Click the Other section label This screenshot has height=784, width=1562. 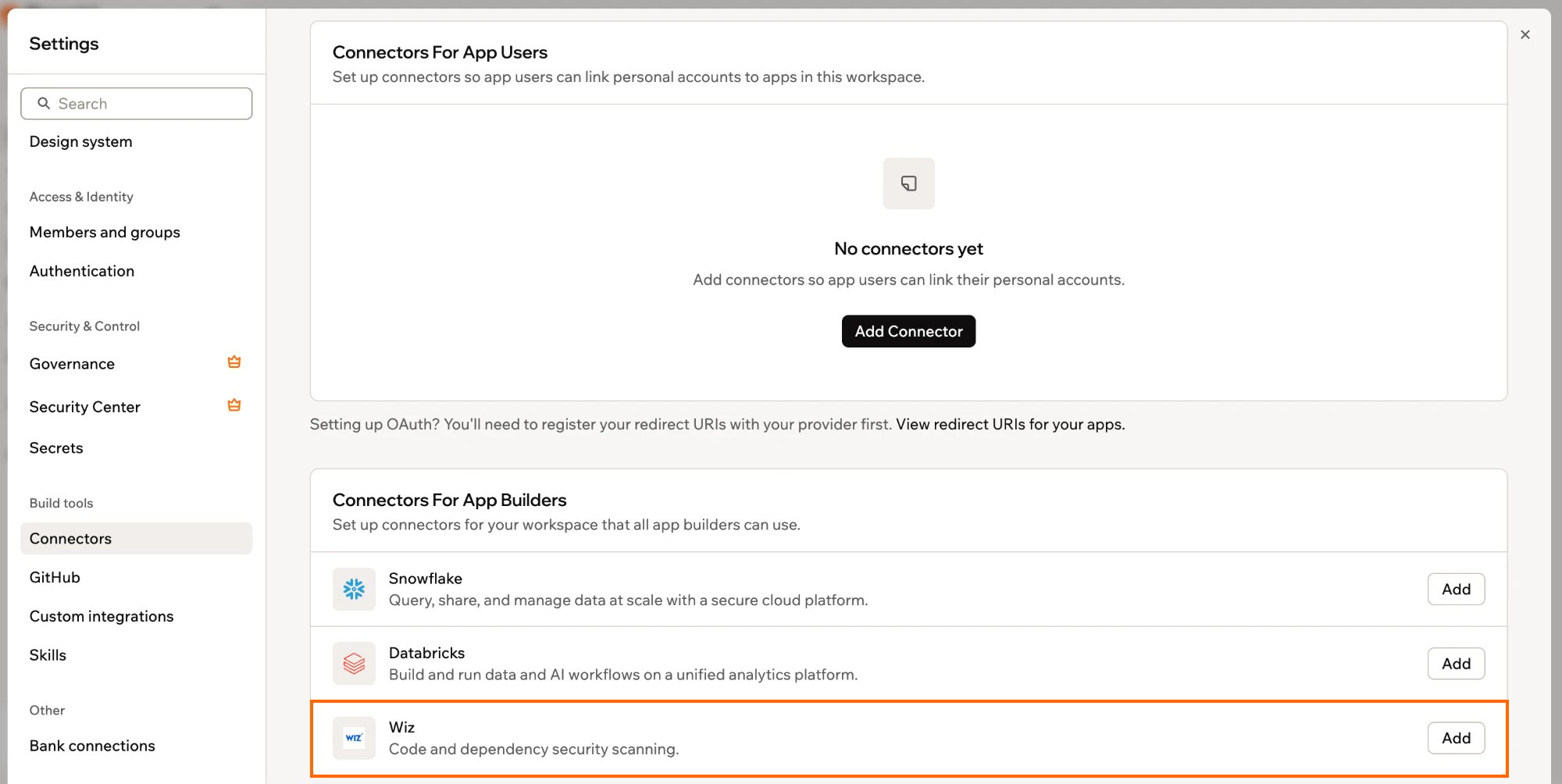tap(47, 711)
